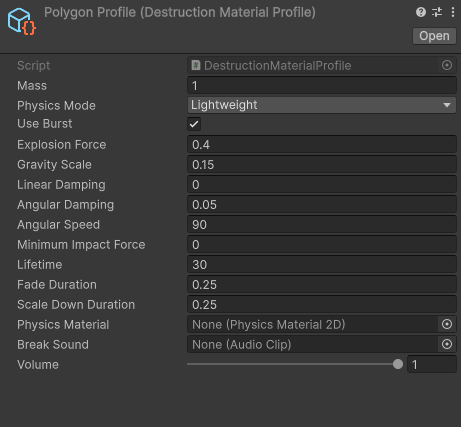Open the Break Sound object picker
The image size is (461, 427).
tap(447, 344)
